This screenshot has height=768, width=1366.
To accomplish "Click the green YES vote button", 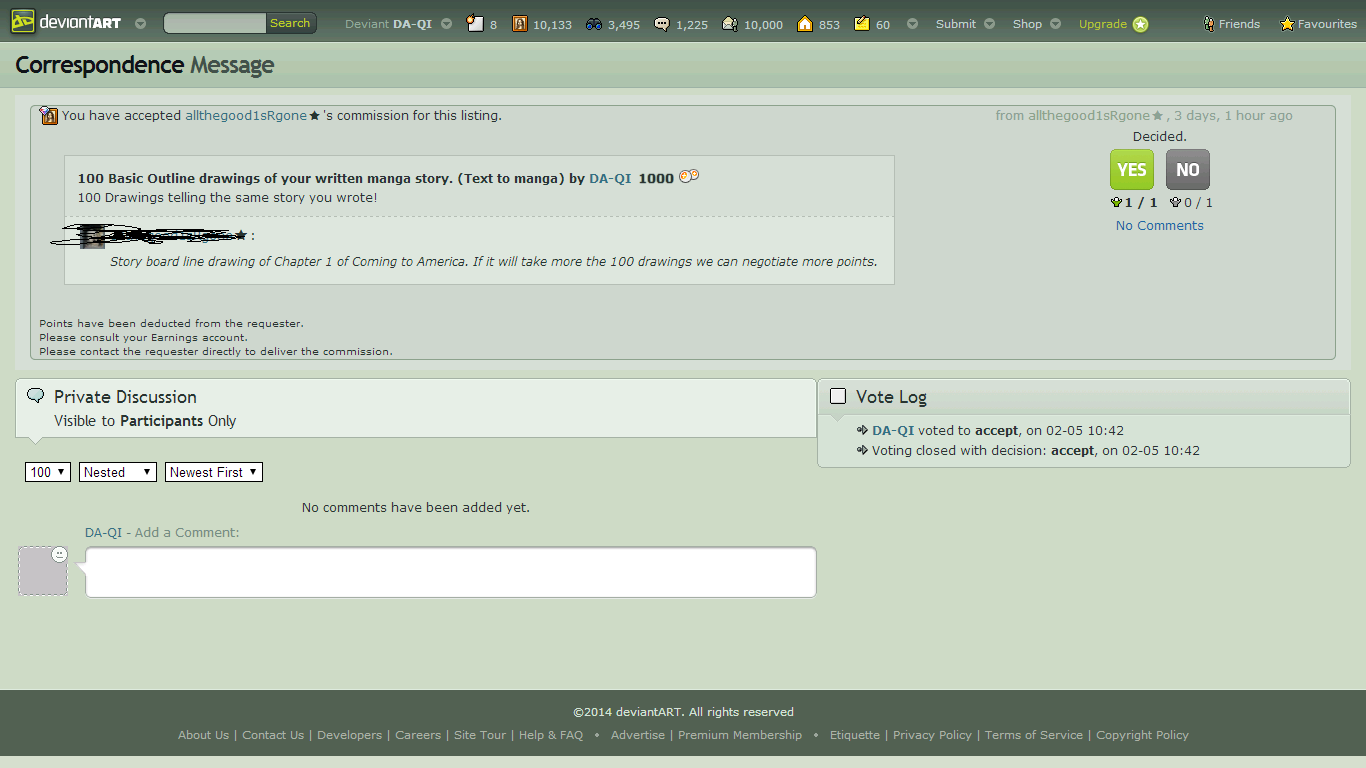I will [1132, 170].
